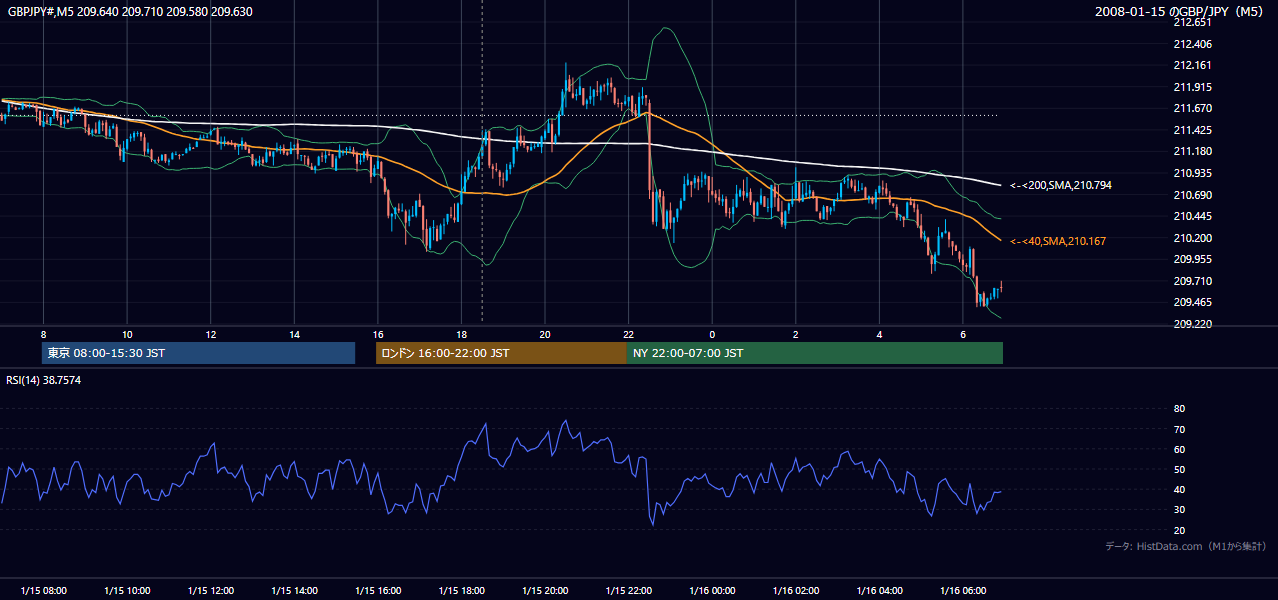Click the RSI 70 level label
This screenshot has width=1278, height=600.
point(1179,429)
